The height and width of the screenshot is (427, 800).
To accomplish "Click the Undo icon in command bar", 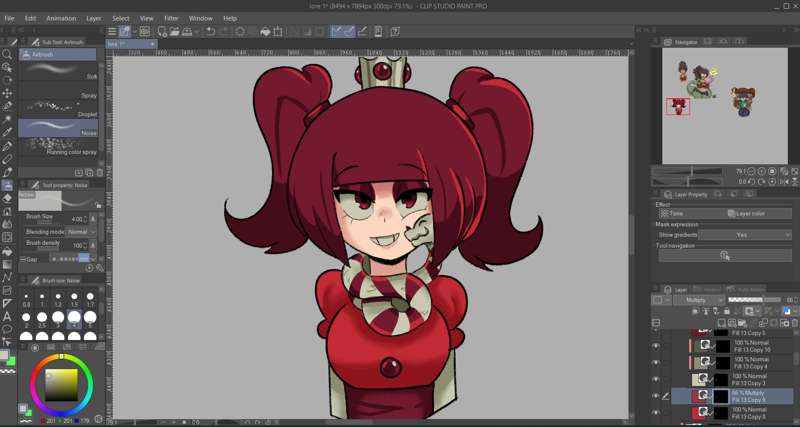I will [x=210, y=32].
